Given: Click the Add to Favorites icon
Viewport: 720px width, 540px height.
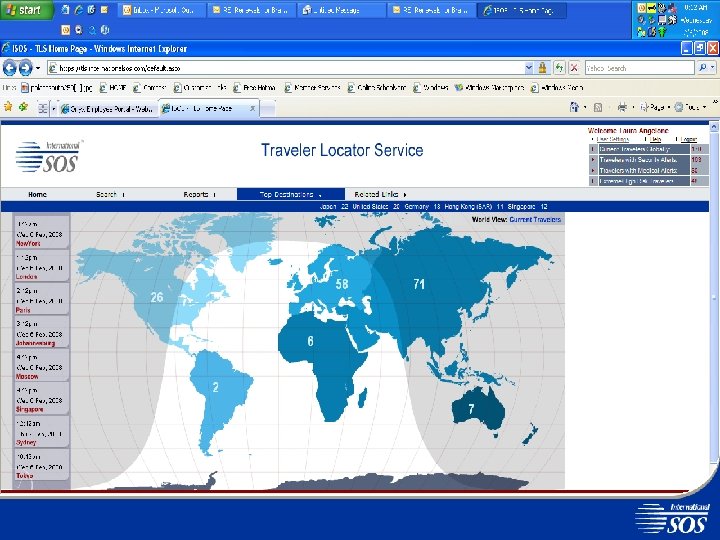Looking at the screenshot, I should pos(23,107).
